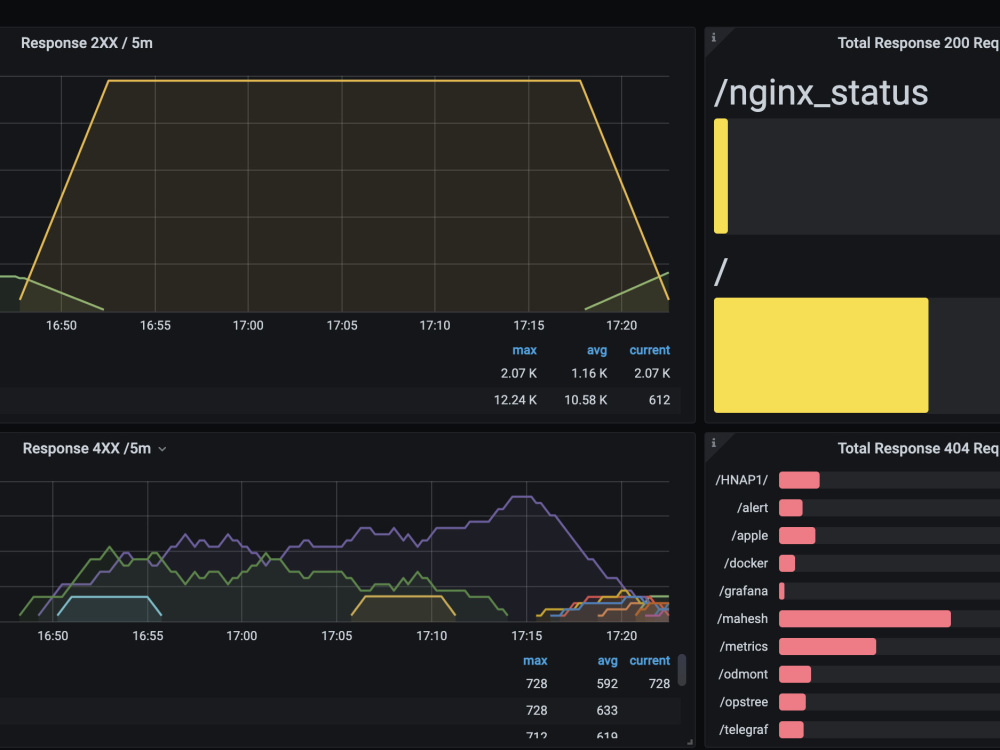This screenshot has height=750, width=1000.
Task: Click resize handle of Response 4XX panel
Action: point(689,742)
